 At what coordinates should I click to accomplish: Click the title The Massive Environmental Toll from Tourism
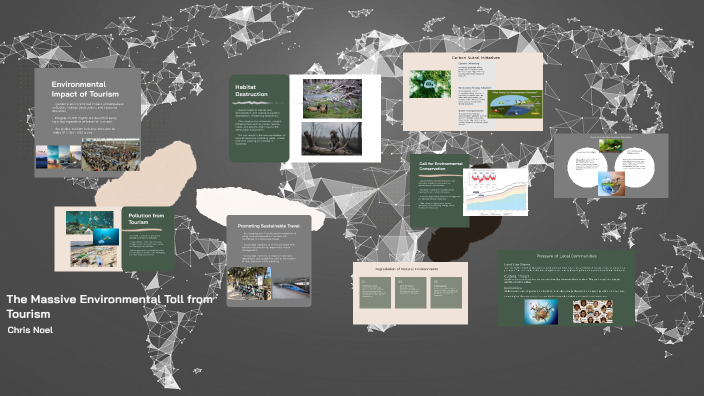point(109,306)
